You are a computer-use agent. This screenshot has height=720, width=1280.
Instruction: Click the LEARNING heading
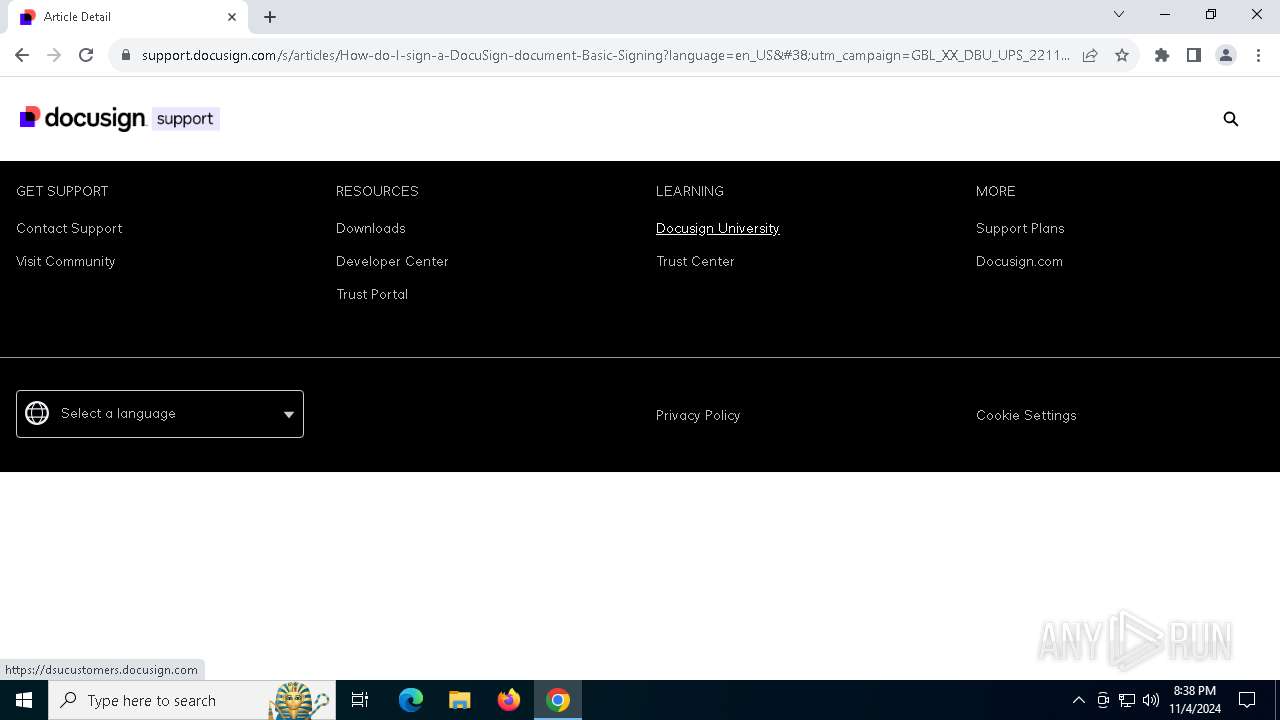[x=690, y=191]
